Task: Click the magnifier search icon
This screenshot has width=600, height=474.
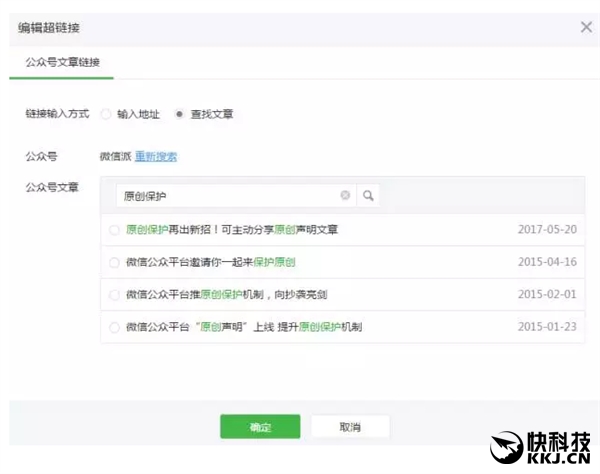Action: coord(368,196)
